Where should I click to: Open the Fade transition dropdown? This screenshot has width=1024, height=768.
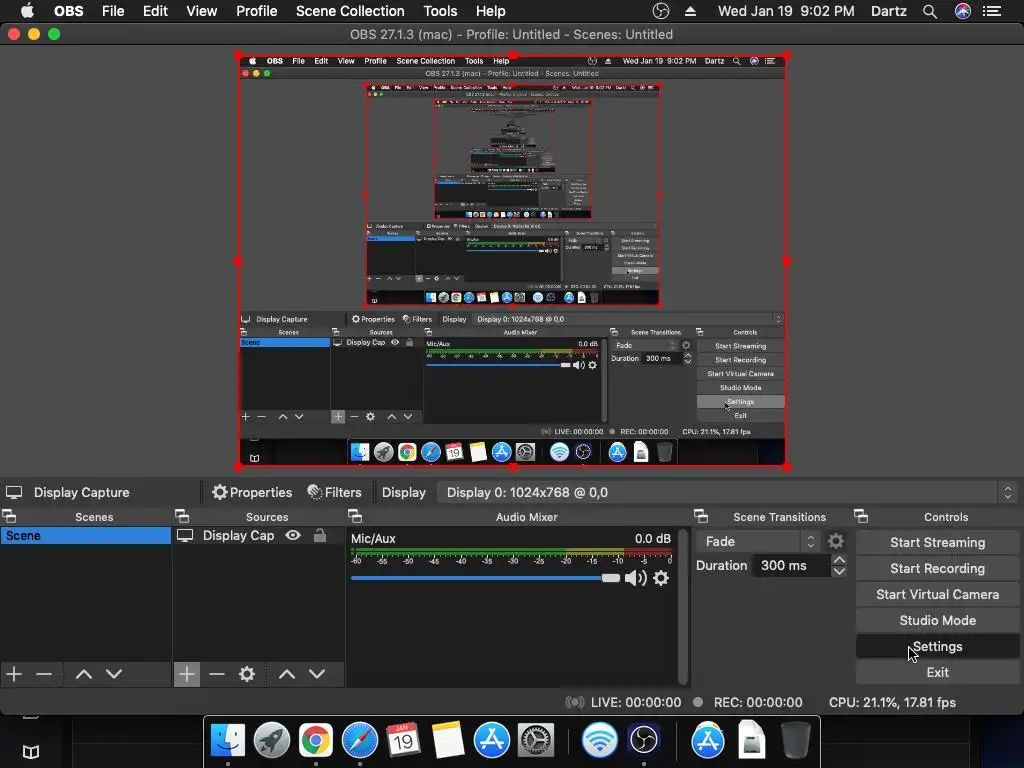pos(758,541)
